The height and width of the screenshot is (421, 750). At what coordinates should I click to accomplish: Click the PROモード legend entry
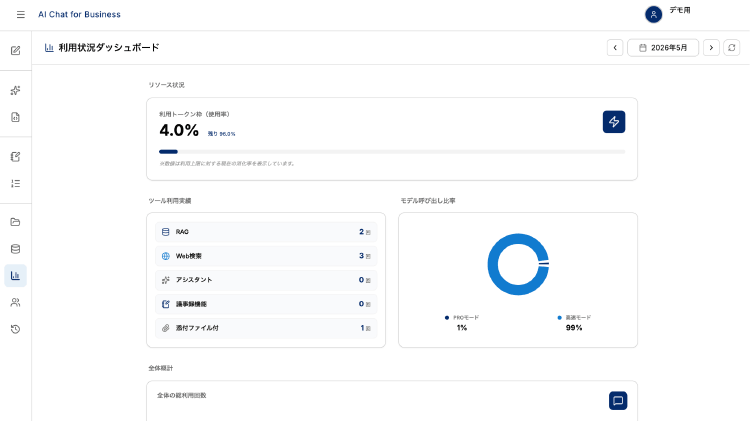pos(462,318)
